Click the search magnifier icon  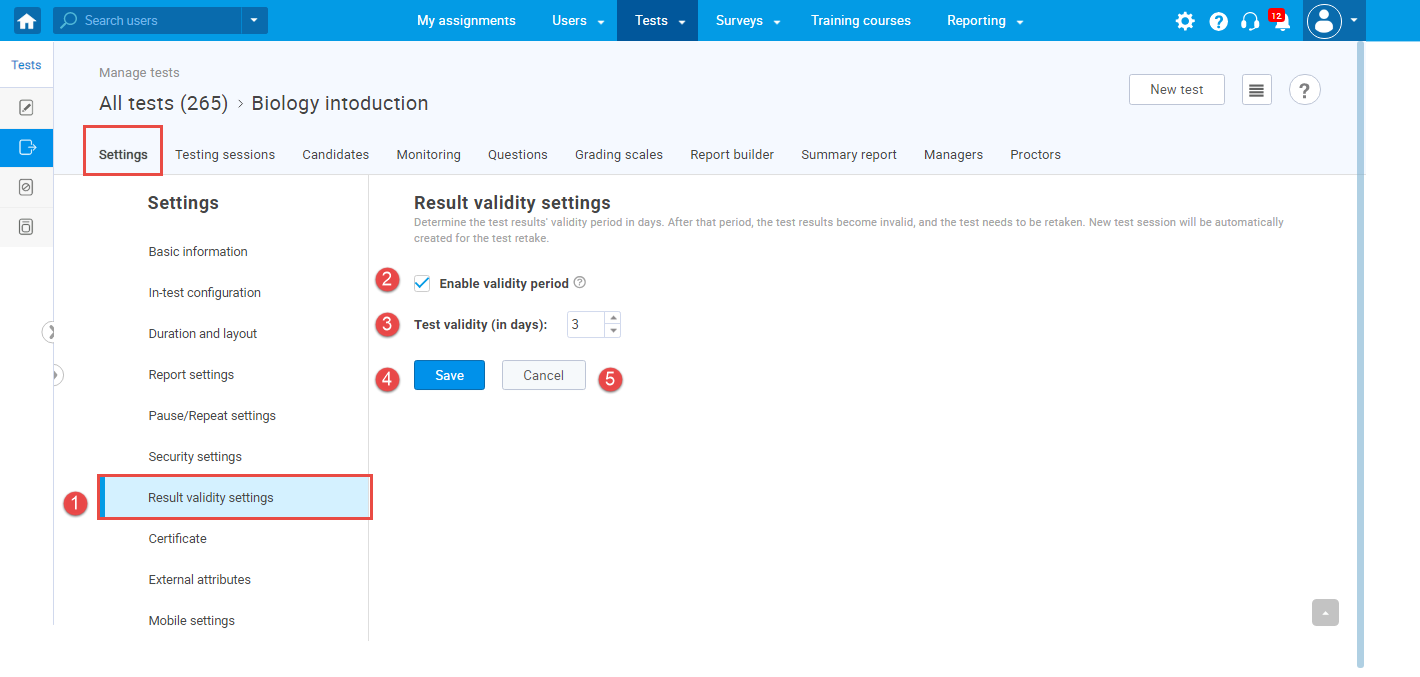pyautogui.click(x=69, y=20)
